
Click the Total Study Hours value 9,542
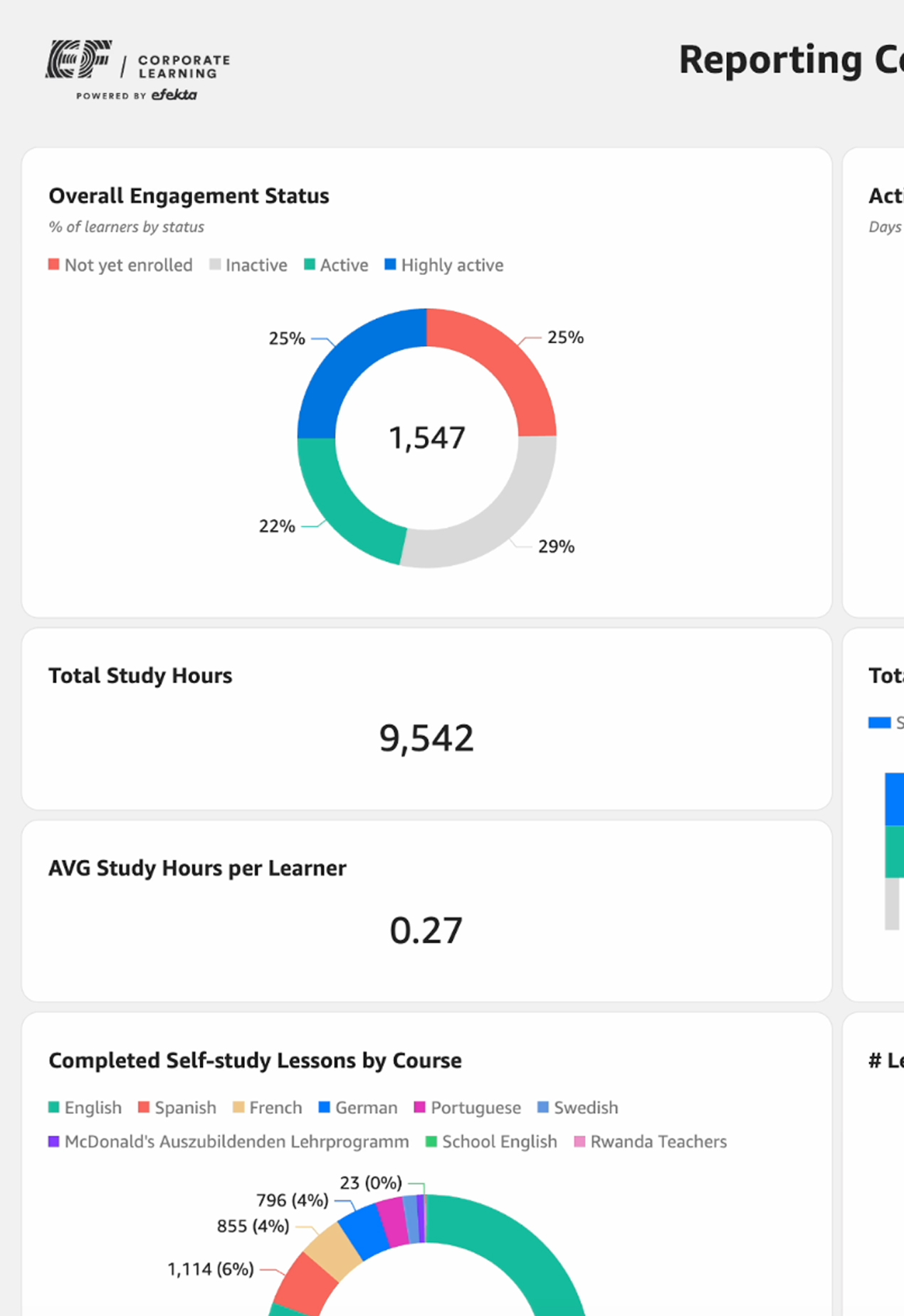[426, 738]
